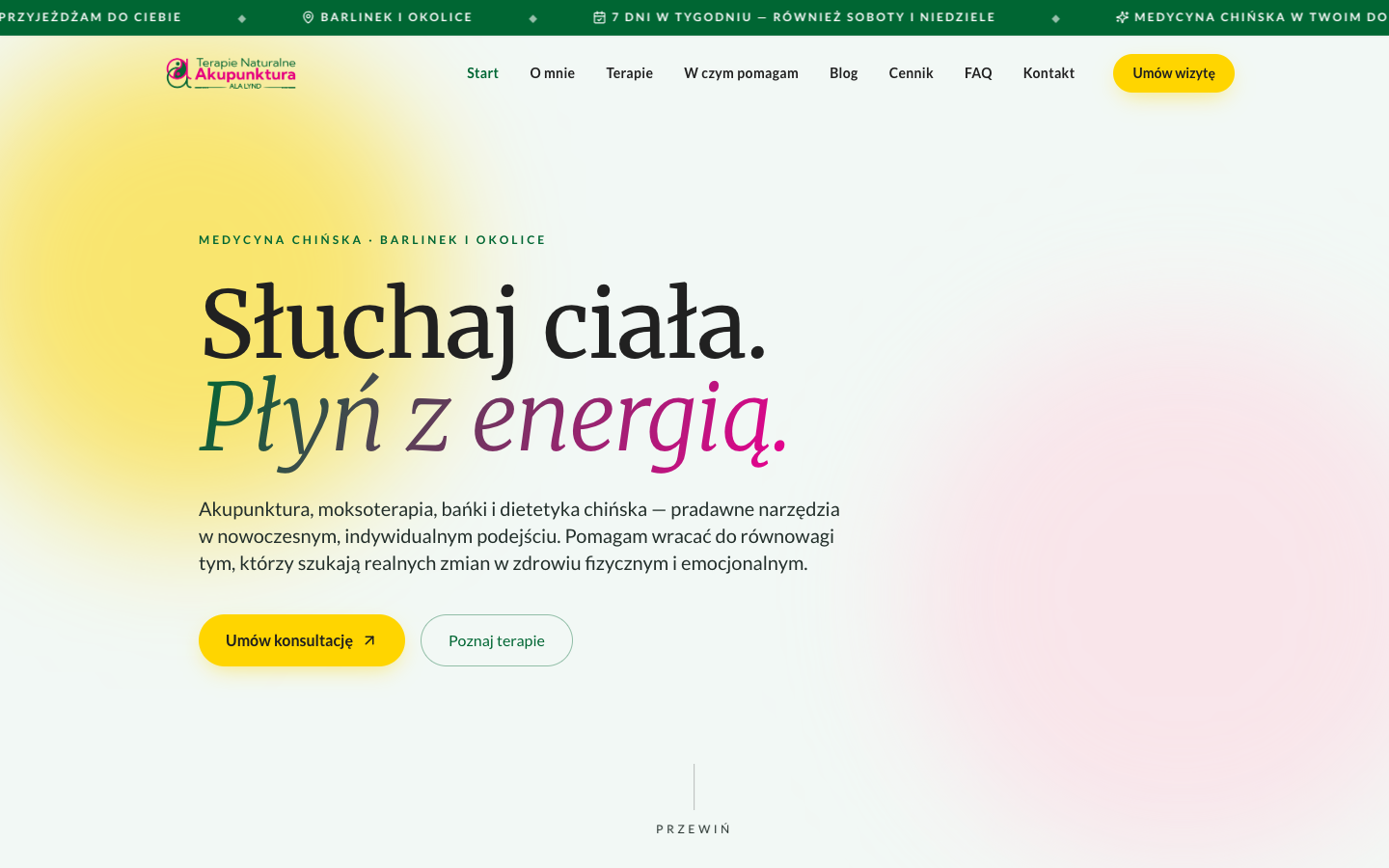Click the Przyjeżdżam do ciebie banner text
Viewport: 1389px width, 868px height.
pos(91,17)
